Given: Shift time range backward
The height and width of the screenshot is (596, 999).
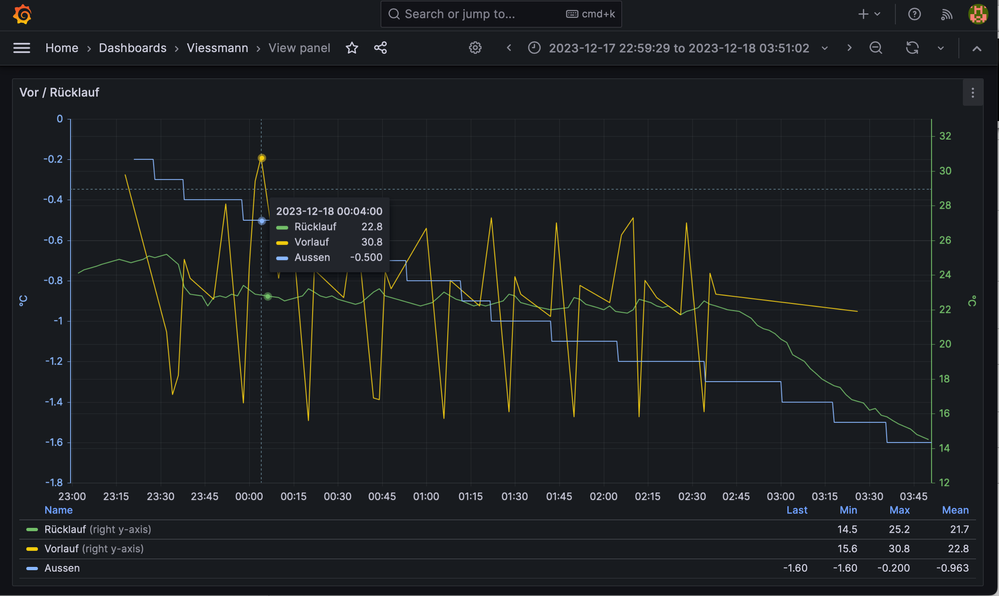Looking at the screenshot, I should tap(508, 48).
